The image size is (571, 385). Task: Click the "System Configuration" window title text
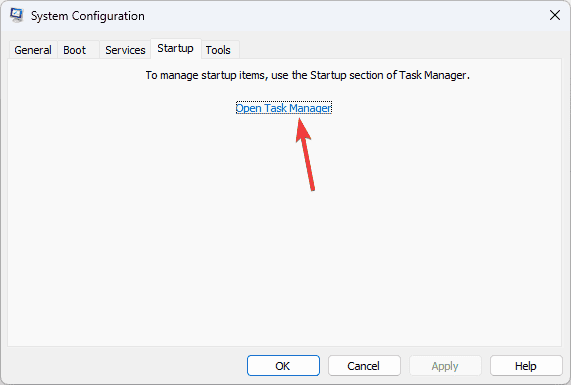87,16
